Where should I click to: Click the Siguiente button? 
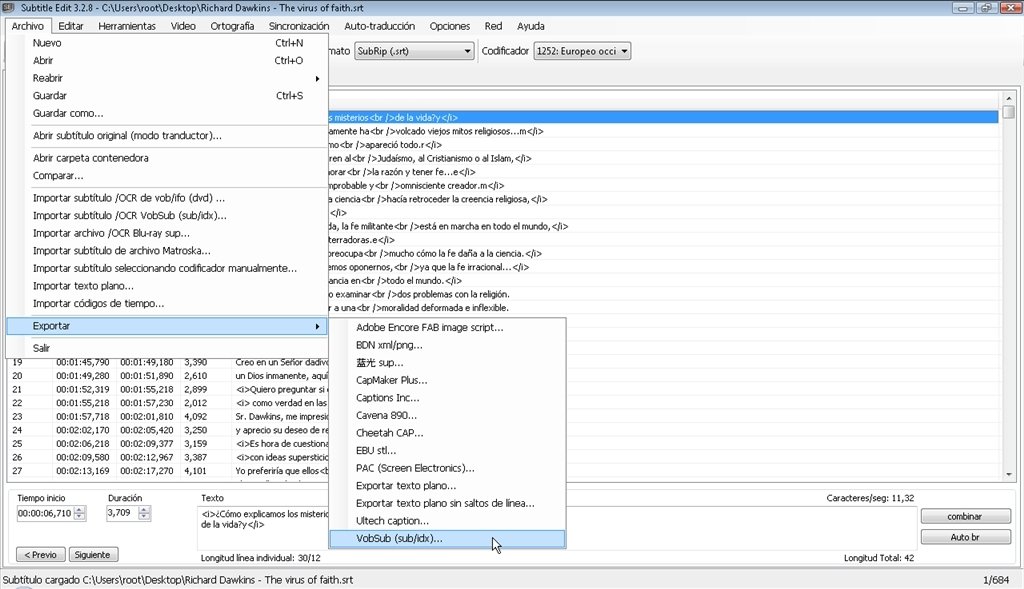pos(92,555)
